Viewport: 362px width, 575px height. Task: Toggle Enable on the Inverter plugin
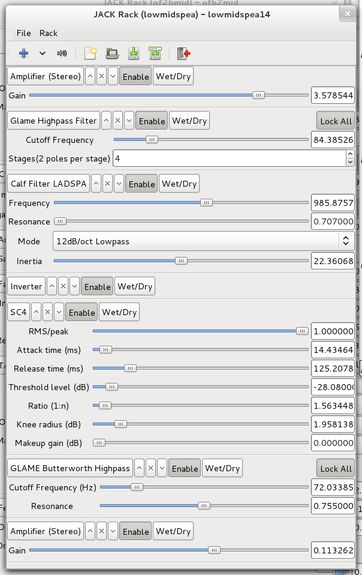98,286
